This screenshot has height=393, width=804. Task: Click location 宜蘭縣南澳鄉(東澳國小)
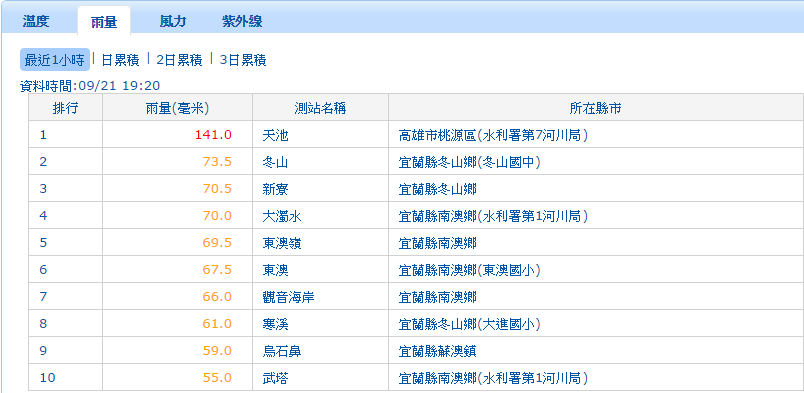(469, 270)
